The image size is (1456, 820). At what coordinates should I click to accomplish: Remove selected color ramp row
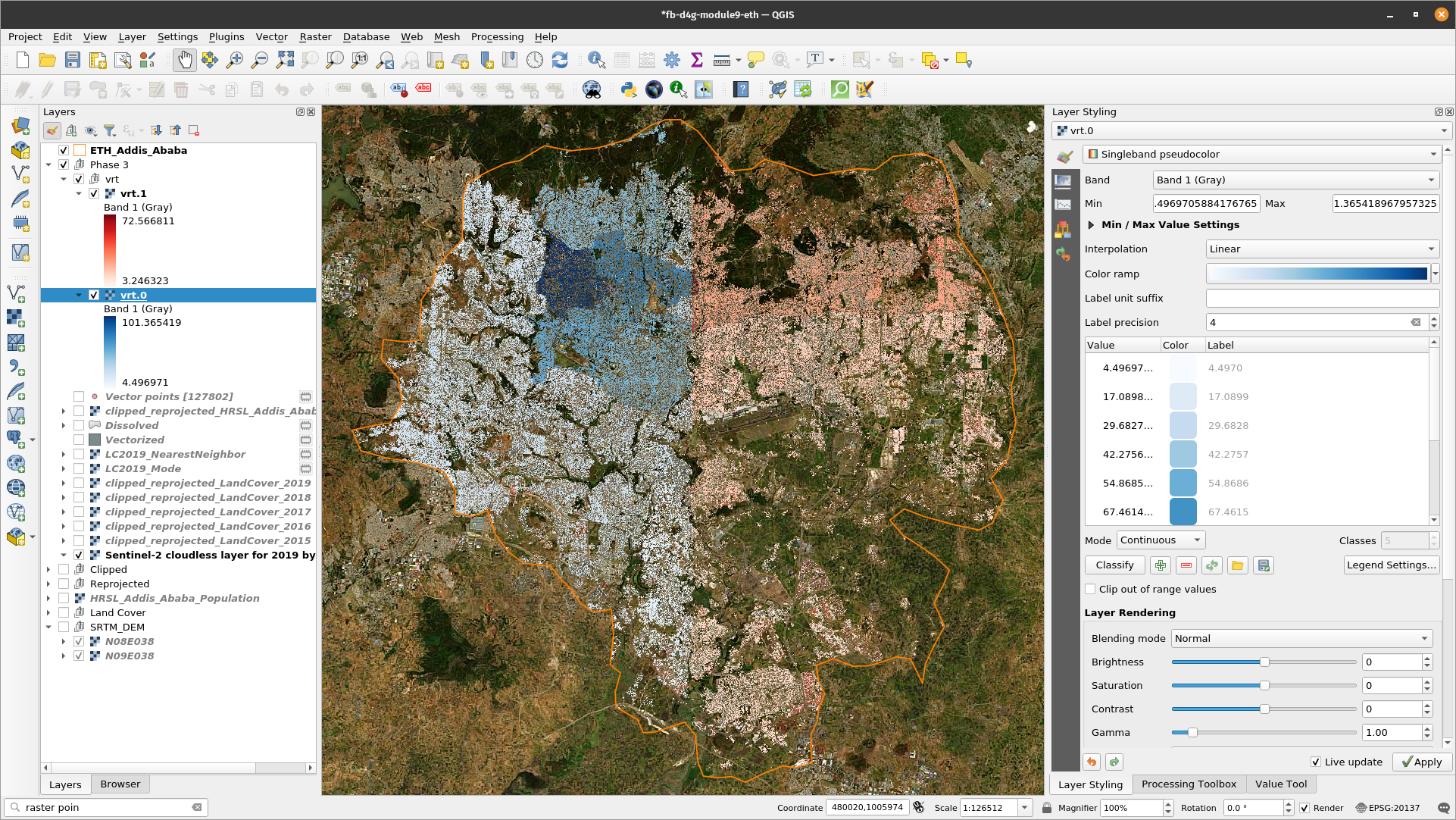[1186, 565]
